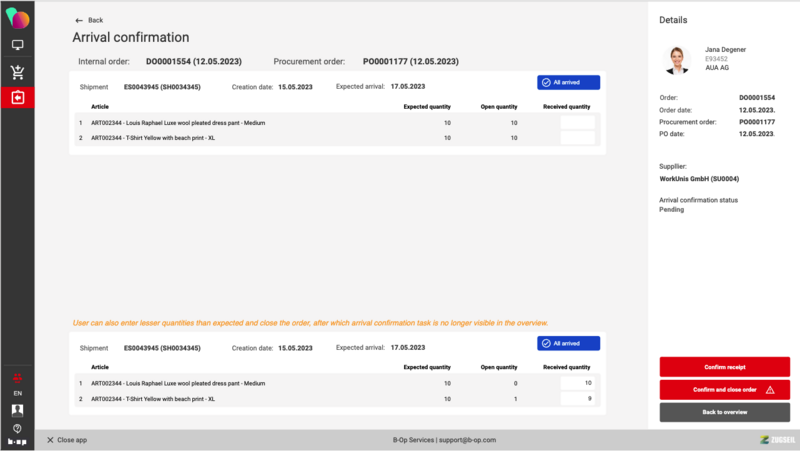Switch language via EN selector

click(x=17, y=393)
